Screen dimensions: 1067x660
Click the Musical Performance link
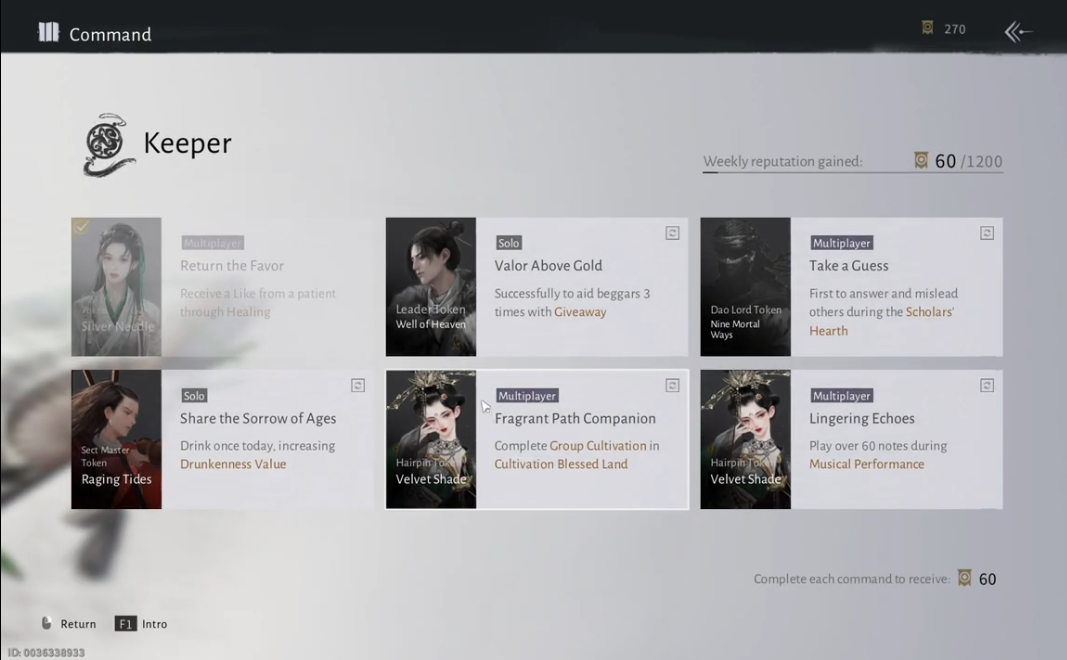(866, 464)
